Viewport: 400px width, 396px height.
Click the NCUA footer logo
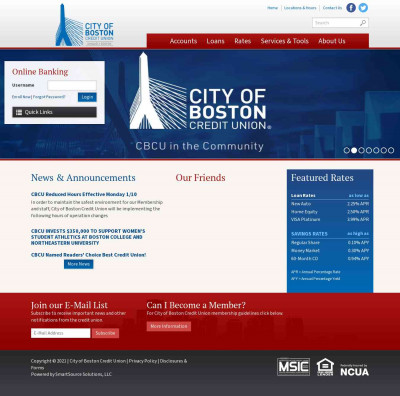coord(354,370)
